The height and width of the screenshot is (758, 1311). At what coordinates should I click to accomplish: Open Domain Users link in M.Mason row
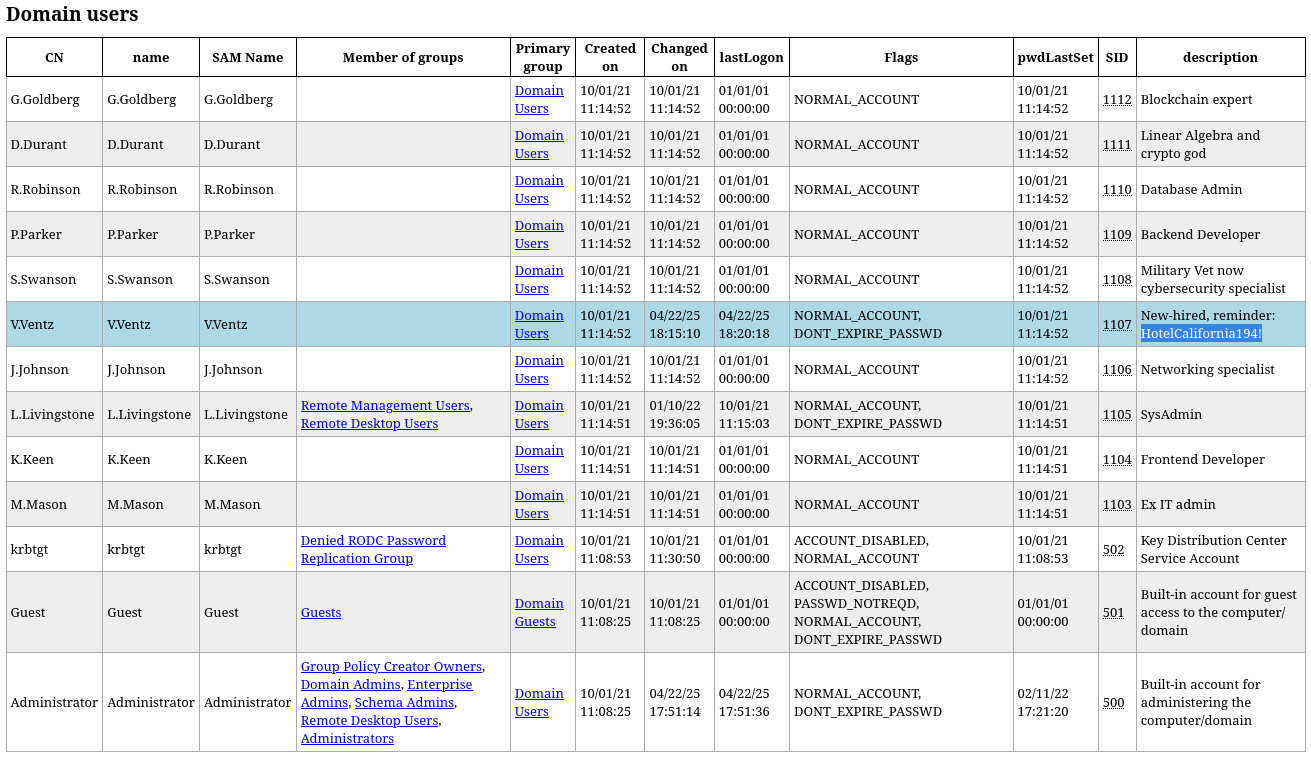tap(539, 504)
